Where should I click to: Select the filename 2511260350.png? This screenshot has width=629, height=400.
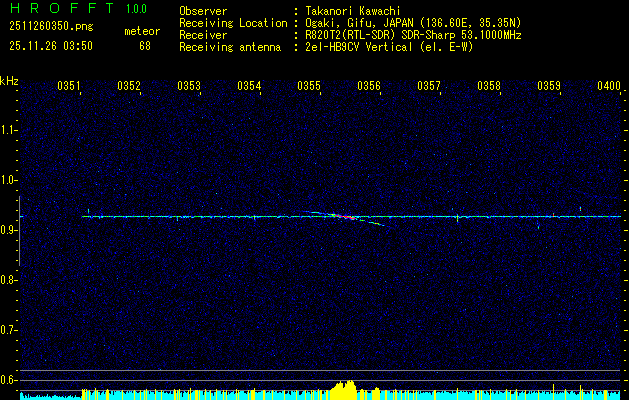(51, 27)
